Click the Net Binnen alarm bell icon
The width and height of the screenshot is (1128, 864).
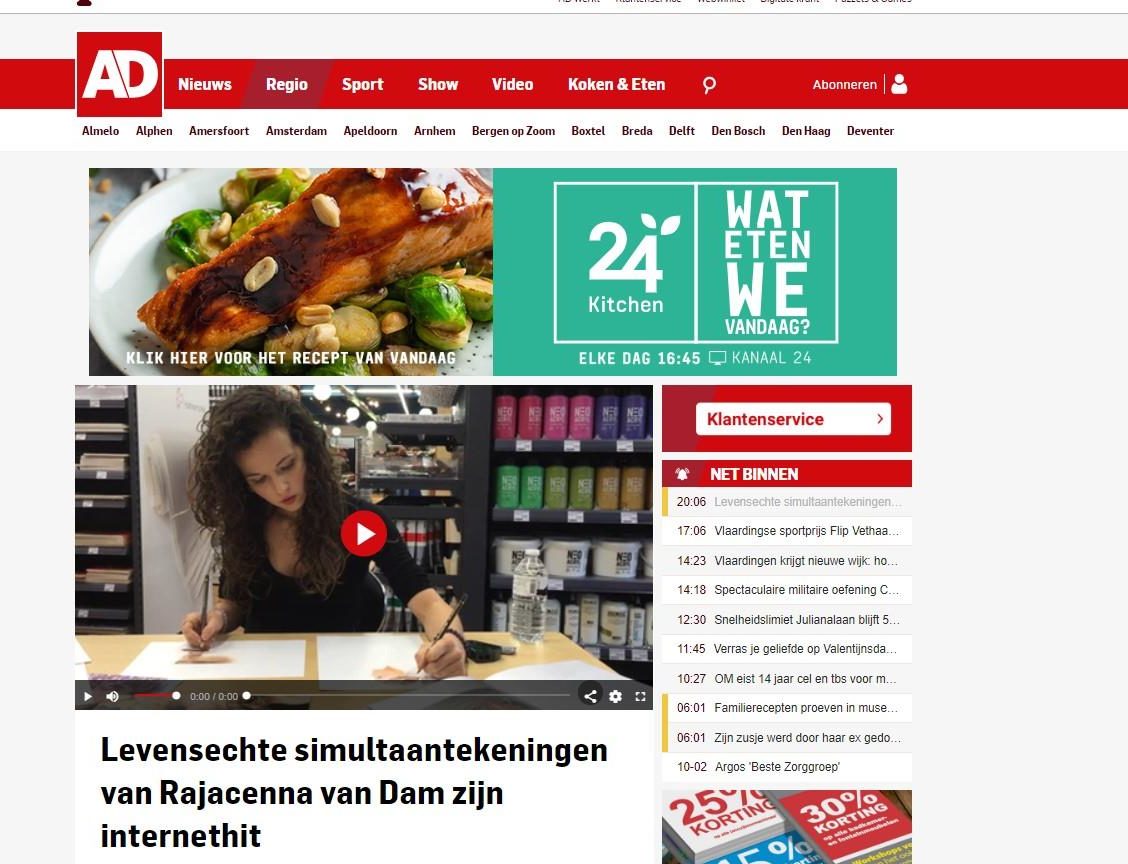[x=682, y=473]
